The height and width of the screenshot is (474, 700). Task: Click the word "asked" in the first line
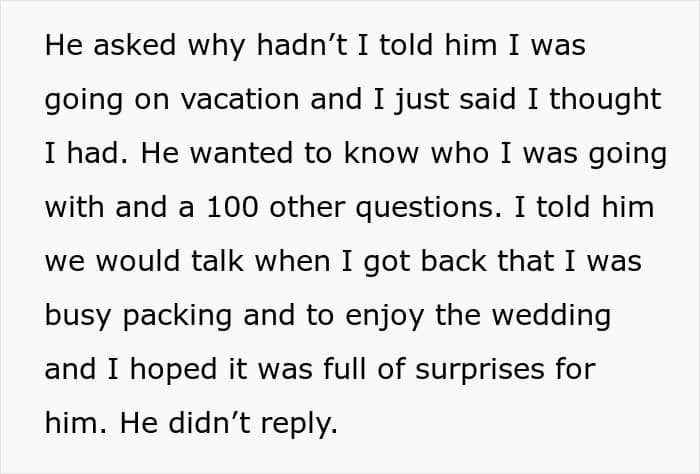click(134, 45)
